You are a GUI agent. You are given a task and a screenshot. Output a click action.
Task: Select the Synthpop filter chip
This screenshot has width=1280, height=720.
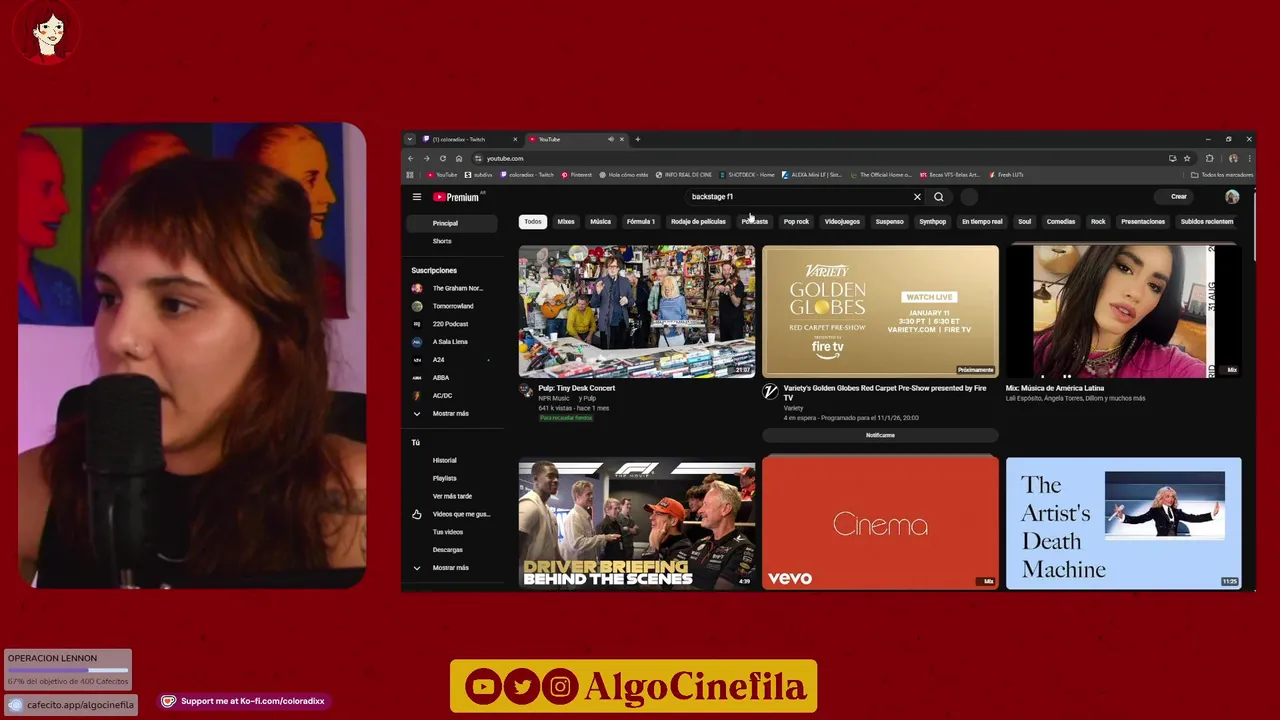tap(932, 221)
